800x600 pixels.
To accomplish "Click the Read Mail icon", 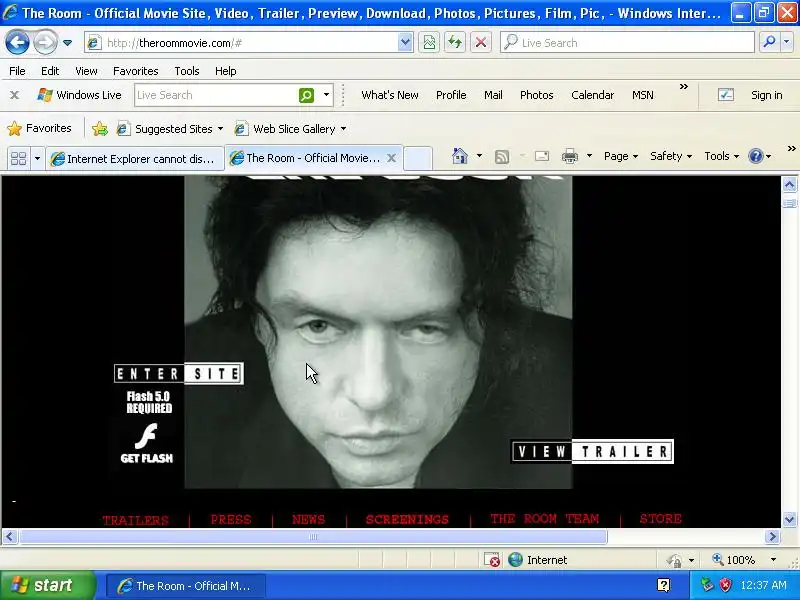I will click(x=542, y=156).
